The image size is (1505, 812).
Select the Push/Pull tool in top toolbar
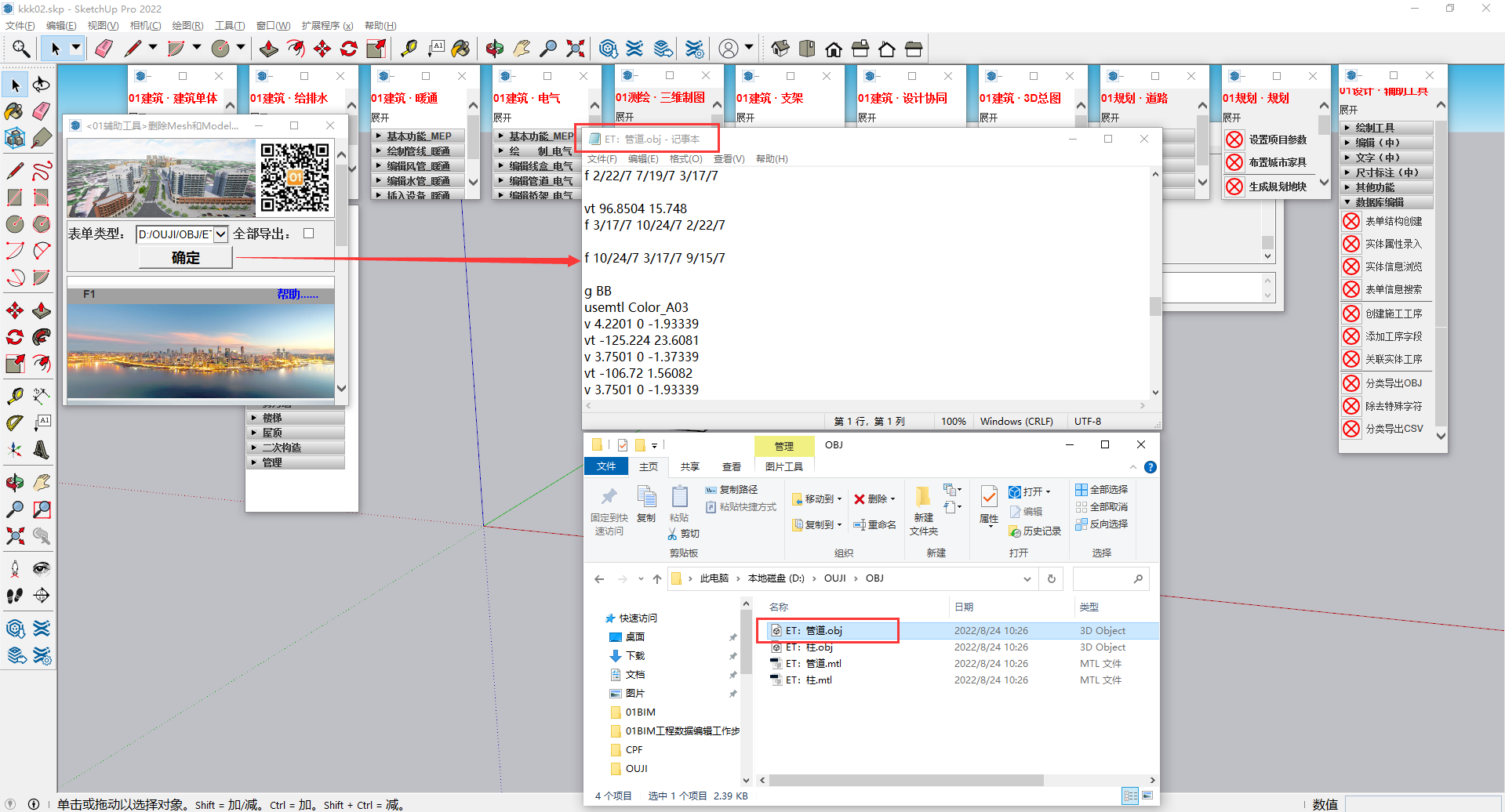(x=268, y=49)
